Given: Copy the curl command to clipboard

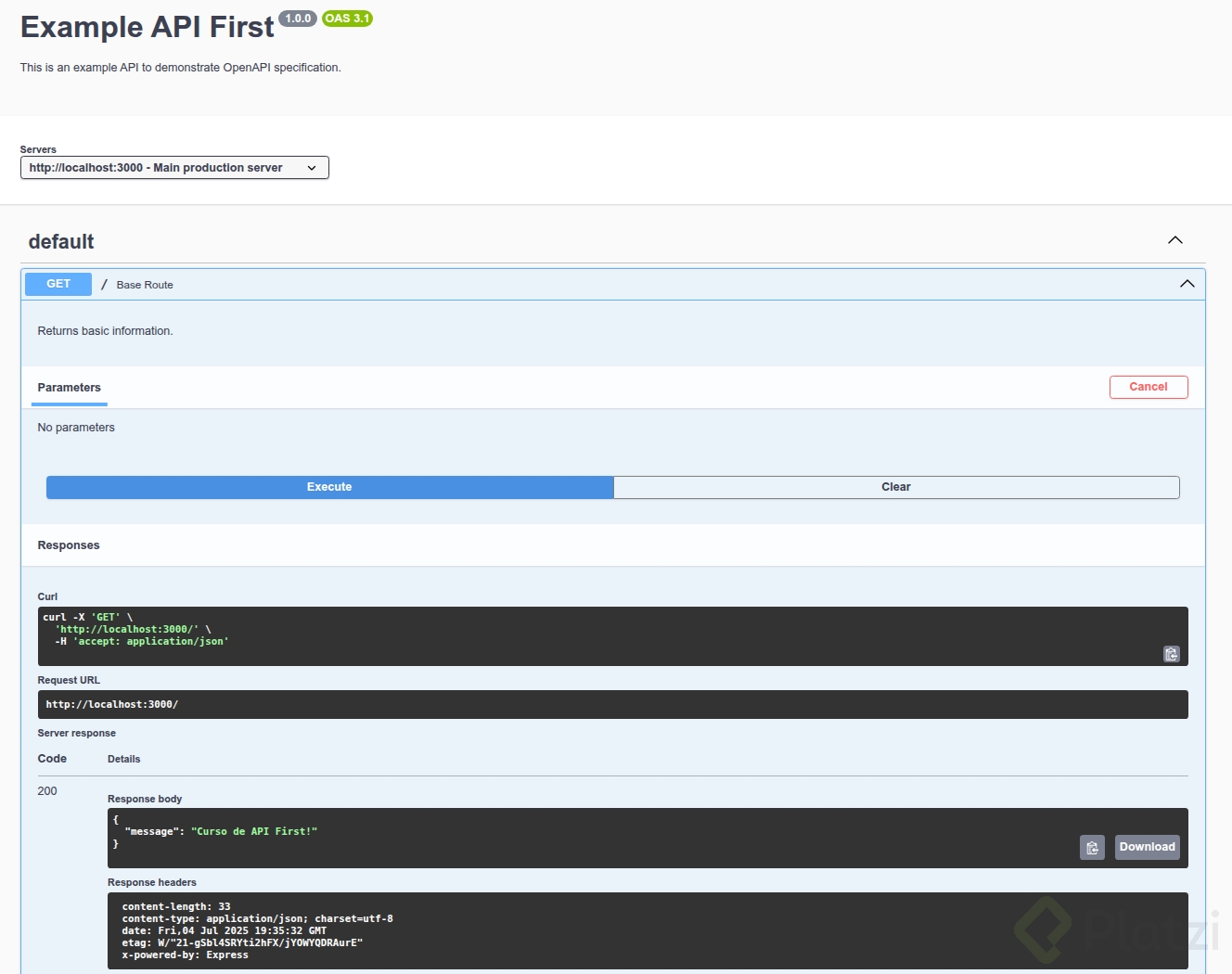Looking at the screenshot, I should [1171, 654].
